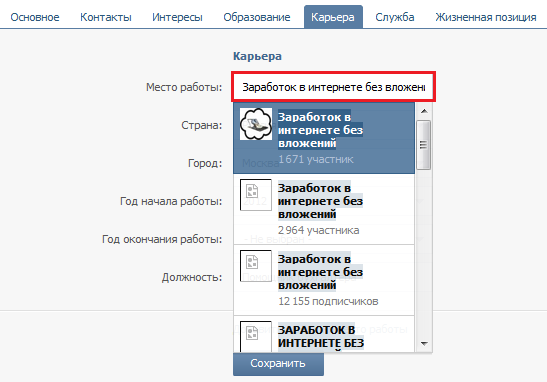Image resolution: width=547 pixels, height=382 pixels.
Task: Select the Карьера tab
Action: [333, 17]
